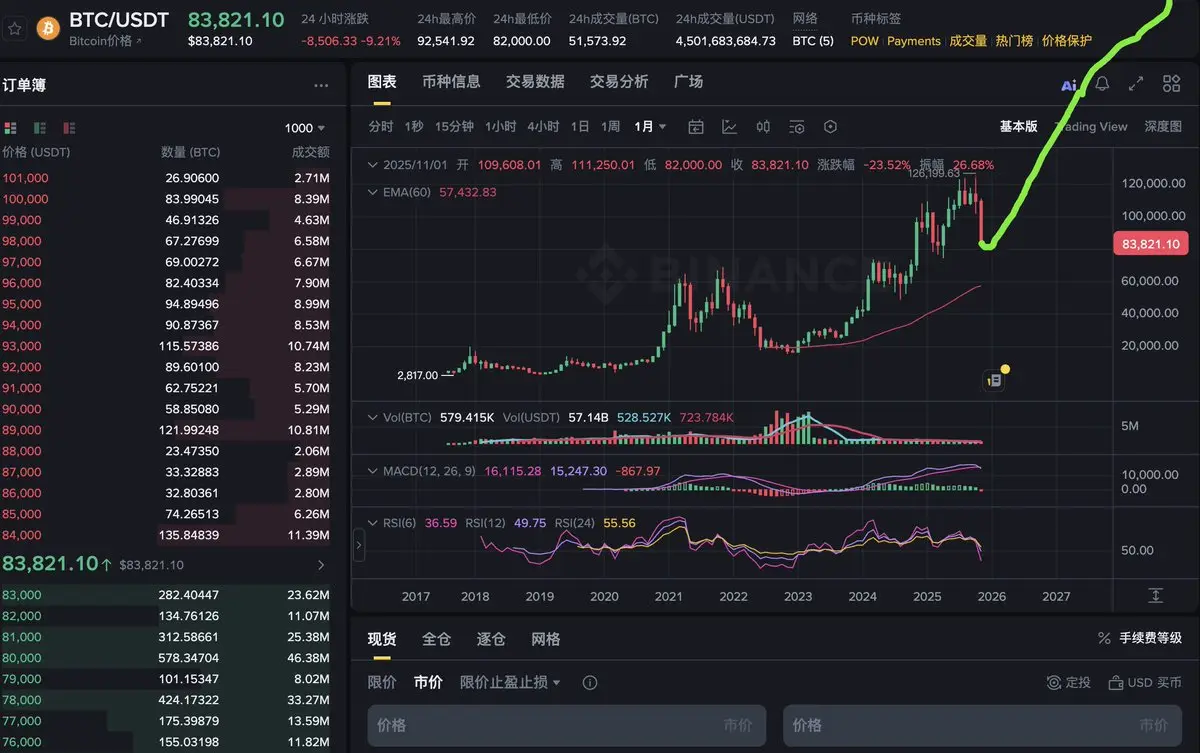Open the hexagon chart settings icon

point(830,127)
